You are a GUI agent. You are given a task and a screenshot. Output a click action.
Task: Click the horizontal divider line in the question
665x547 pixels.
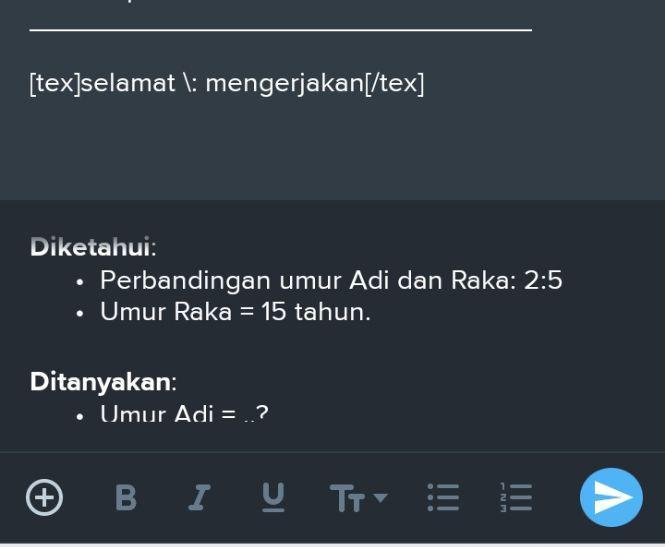pos(281,30)
